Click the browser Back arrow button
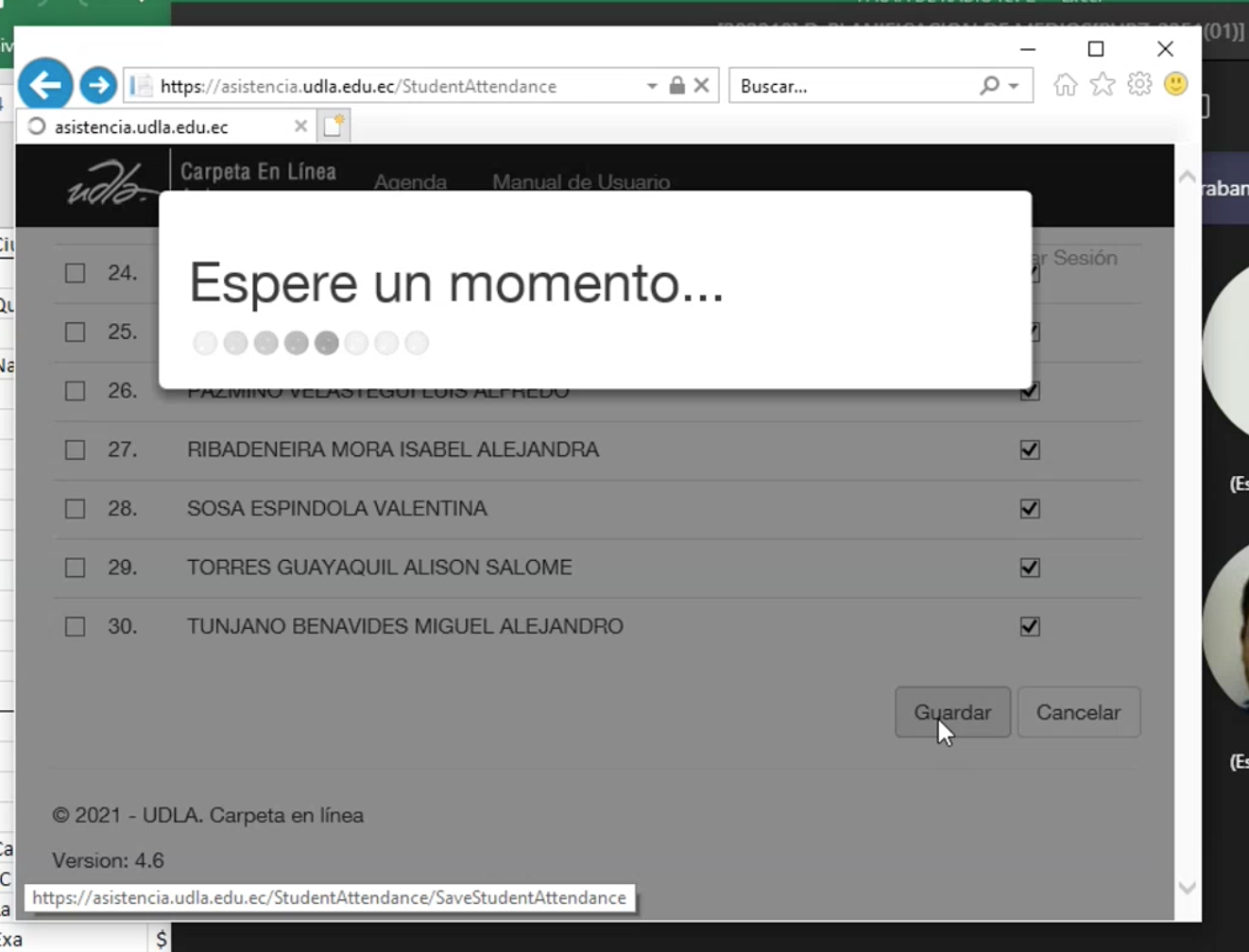The width and height of the screenshot is (1249, 952). point(44,85)
